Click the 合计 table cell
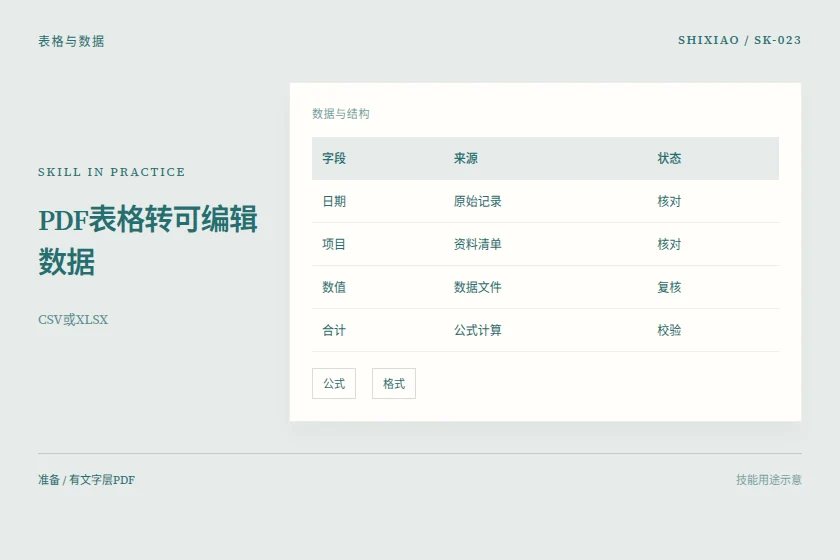The width and height of the screenshot is (840, 560). click(x=334, y=330)
